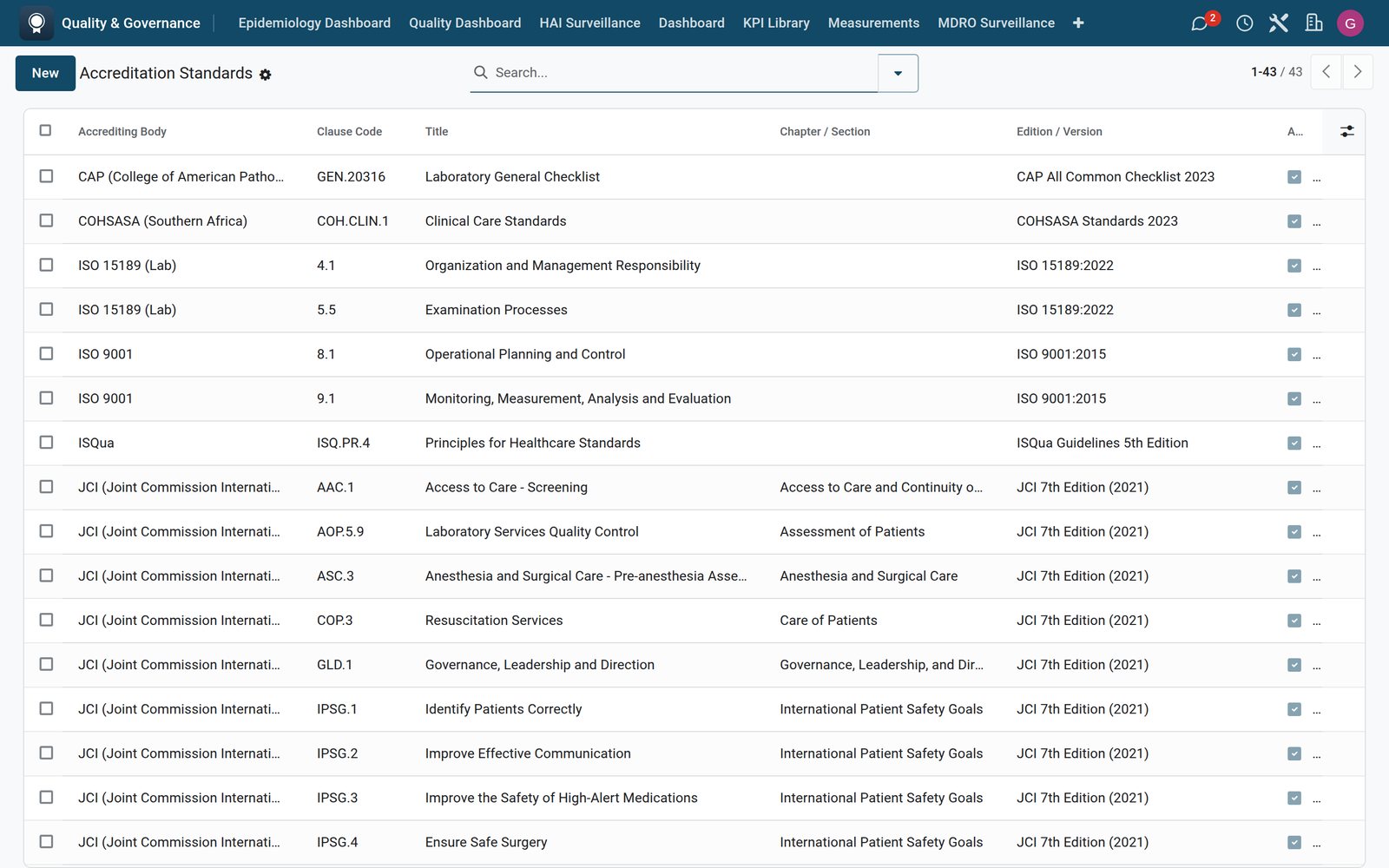The width and height of the screenshot is (1389, 868).
Task: Open the HAI Surveillance menu
Action: coord(589,23)
